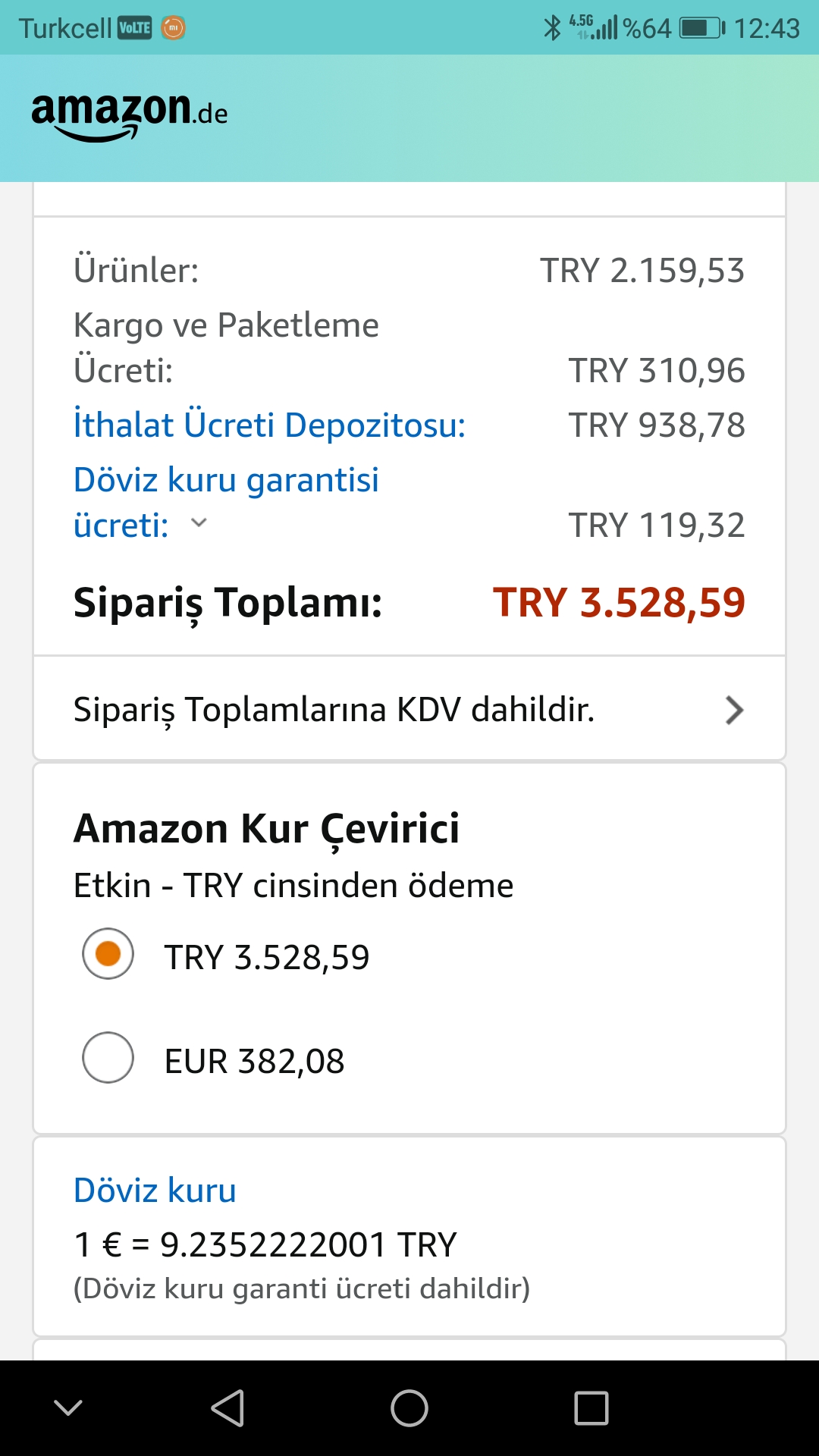Screen dimensions: 819x1456
Task: Open recent apps square button
Action: [591, 1408]
